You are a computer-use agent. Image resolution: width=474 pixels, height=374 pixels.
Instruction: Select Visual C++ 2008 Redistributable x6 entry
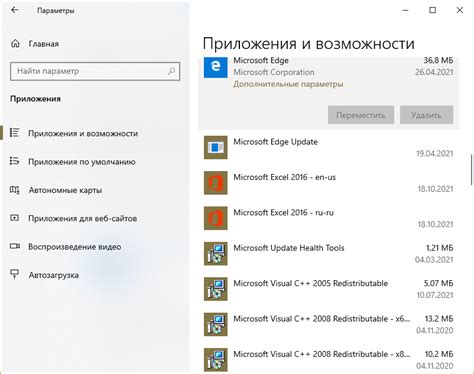pos(329,324)
